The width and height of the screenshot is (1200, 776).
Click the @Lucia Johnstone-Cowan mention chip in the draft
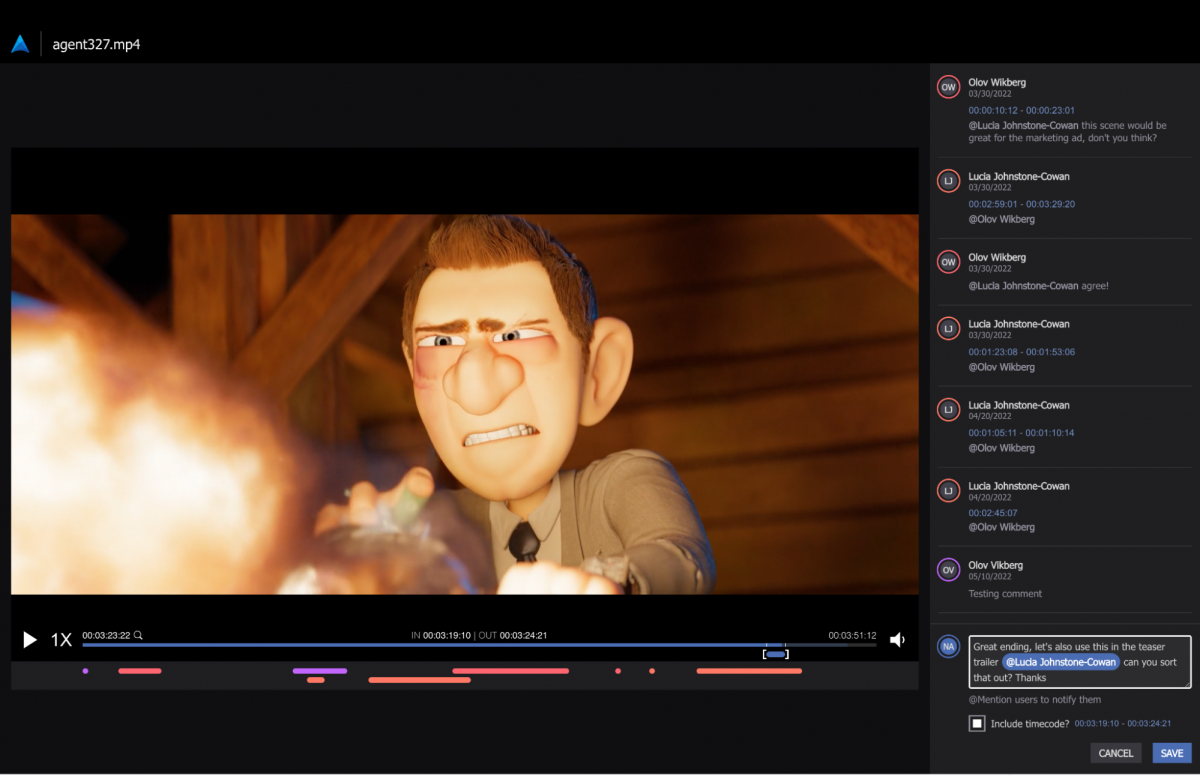tap(1060, 661)
